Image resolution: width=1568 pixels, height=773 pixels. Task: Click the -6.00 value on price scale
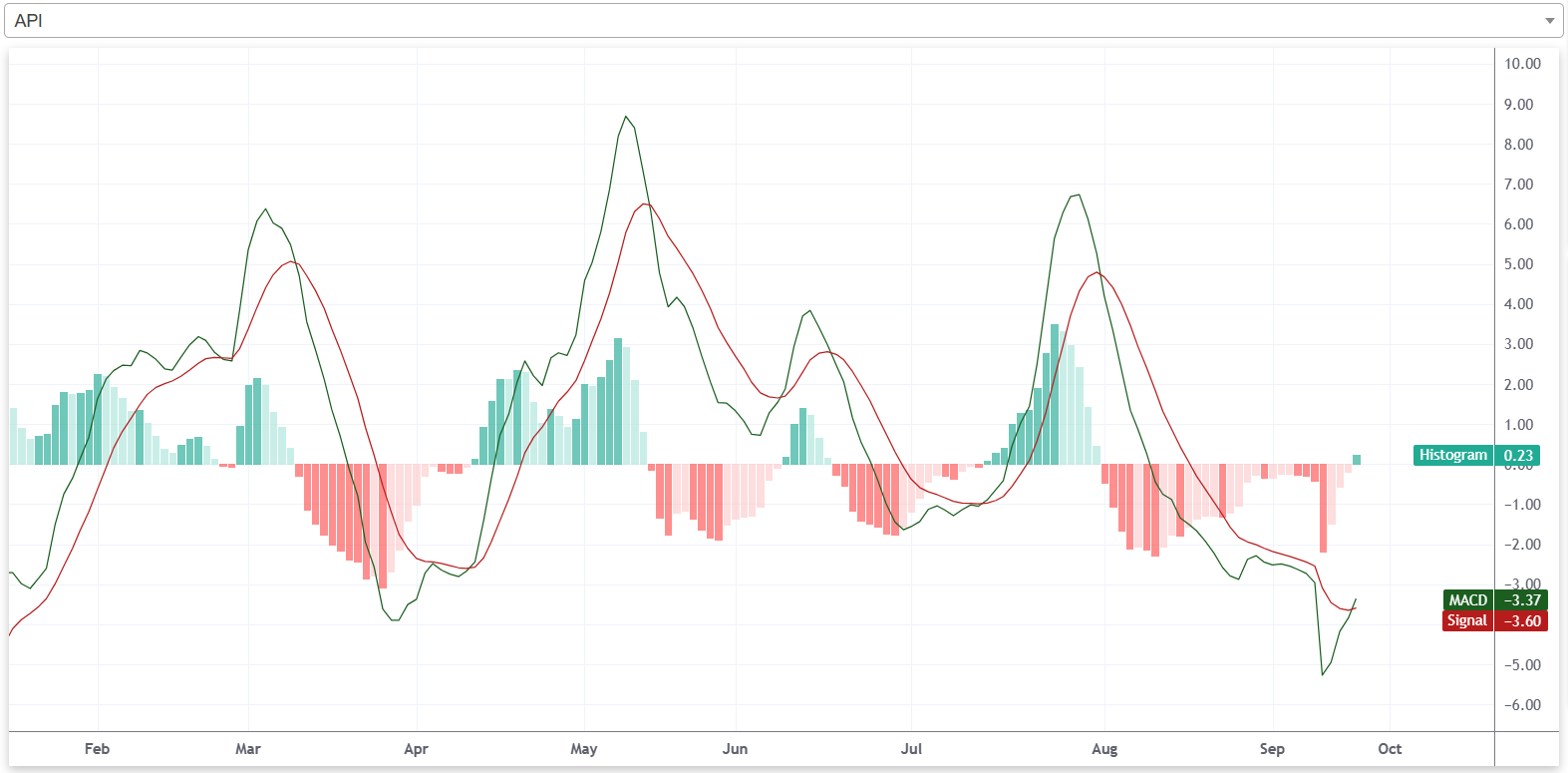pyautogui.click(x=1522, y=705)
